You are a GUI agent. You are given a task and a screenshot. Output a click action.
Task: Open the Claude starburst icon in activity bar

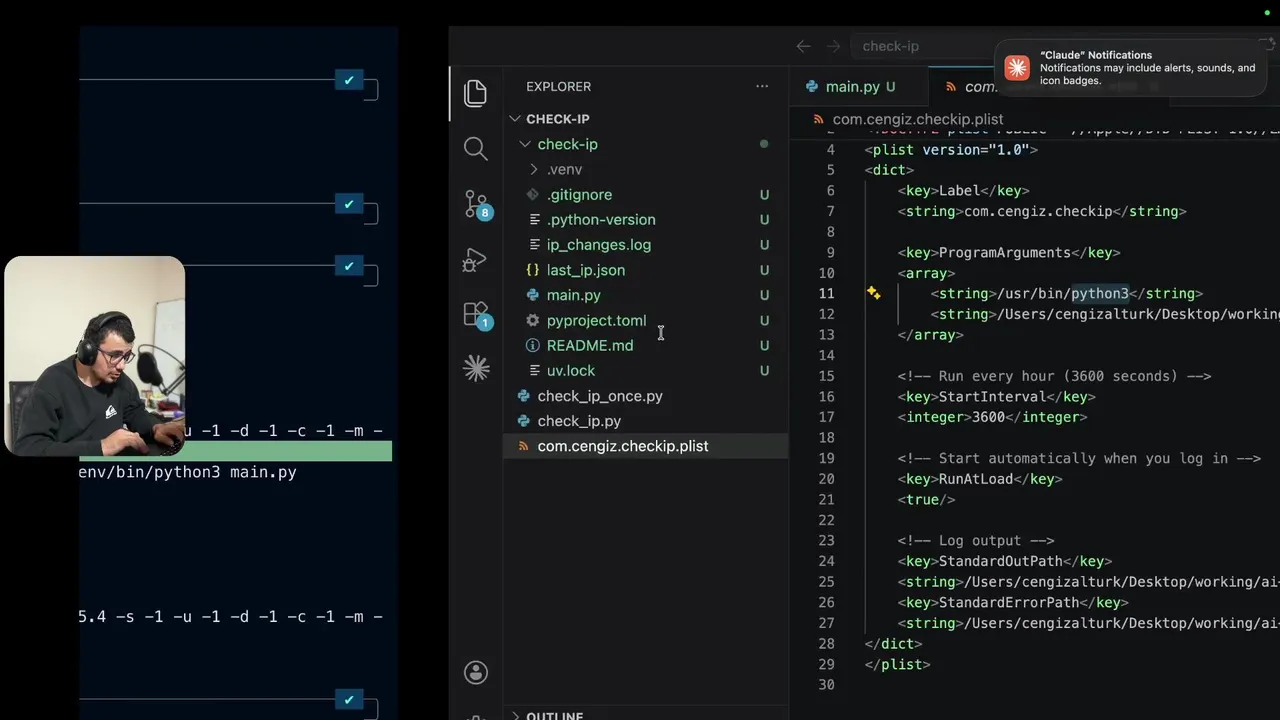coord(476,369)
